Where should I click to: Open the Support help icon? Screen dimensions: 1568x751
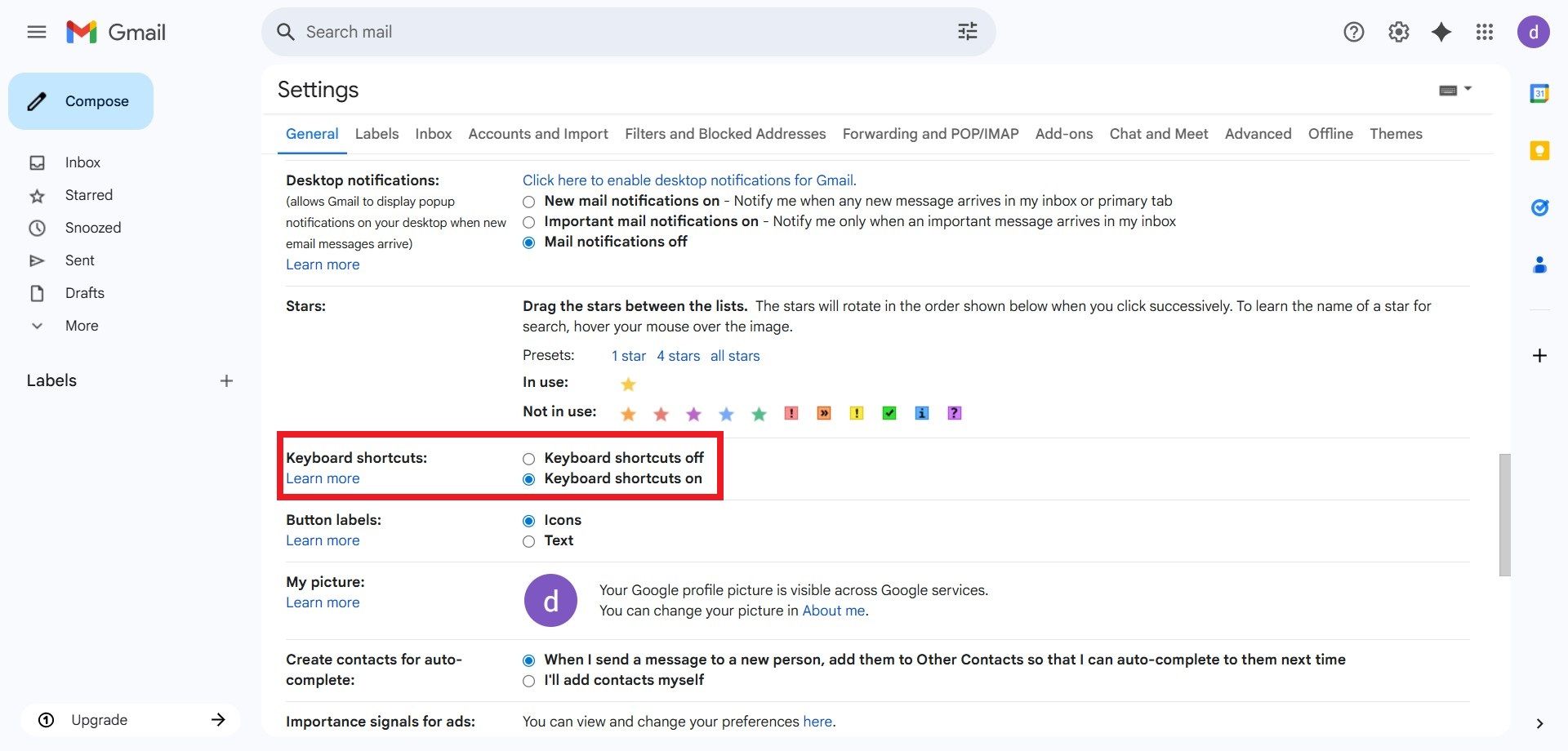(1353, 32)
